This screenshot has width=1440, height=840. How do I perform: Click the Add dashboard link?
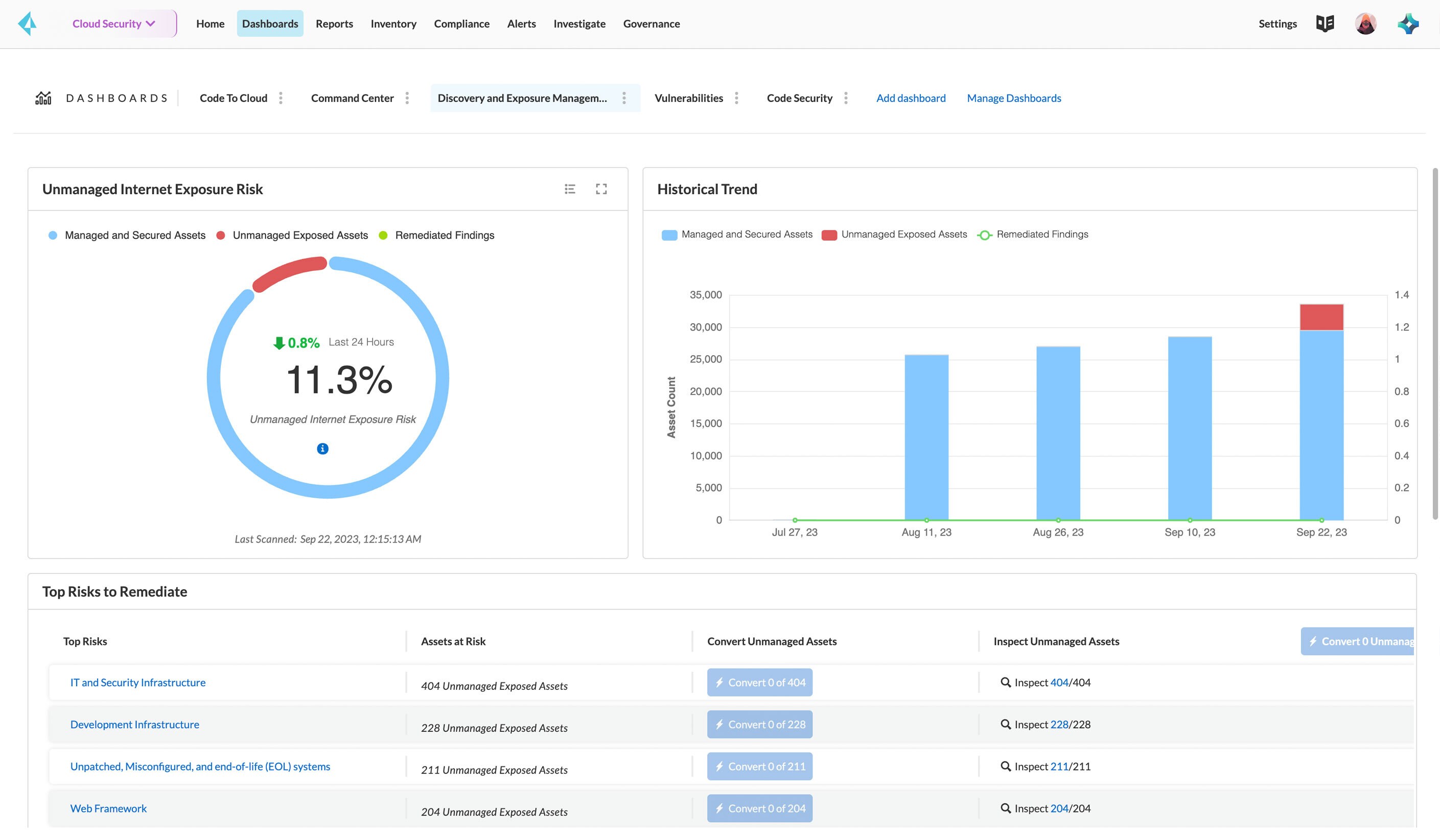(x=911, y=98)
